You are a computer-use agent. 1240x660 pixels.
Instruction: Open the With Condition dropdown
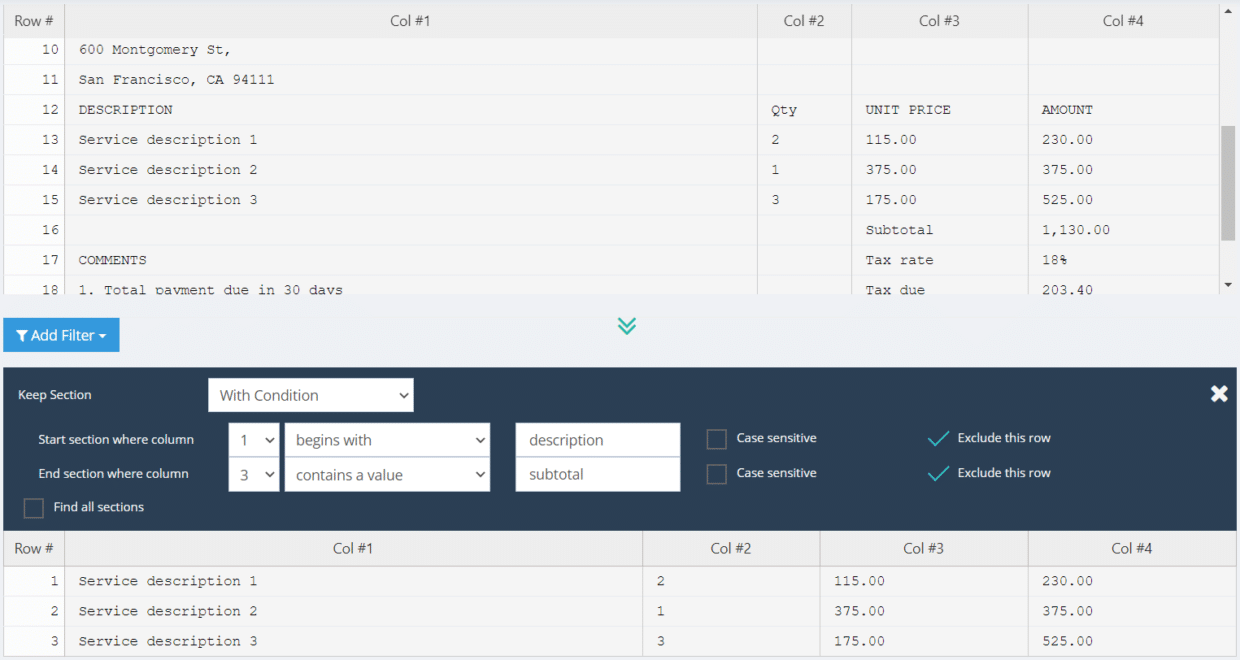(311, 395)
